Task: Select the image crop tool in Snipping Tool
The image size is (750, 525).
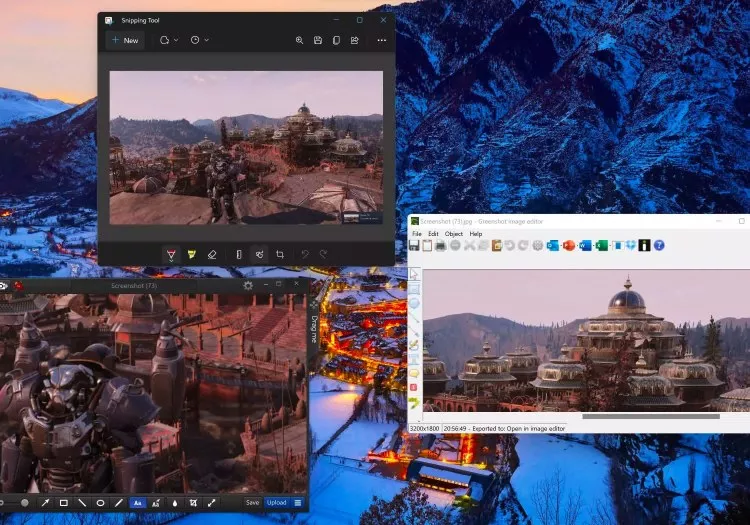Action: point(280,255)
